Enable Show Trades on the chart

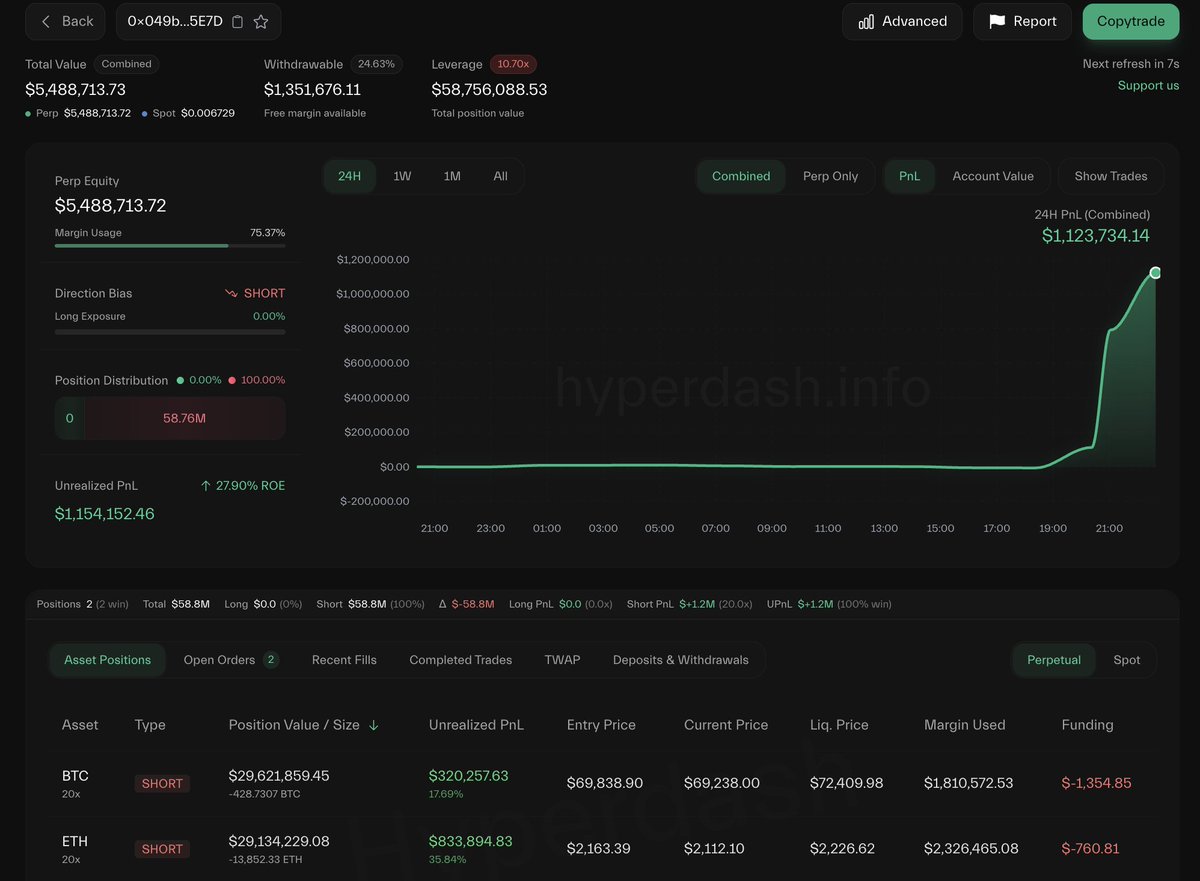coord(1110,175)
